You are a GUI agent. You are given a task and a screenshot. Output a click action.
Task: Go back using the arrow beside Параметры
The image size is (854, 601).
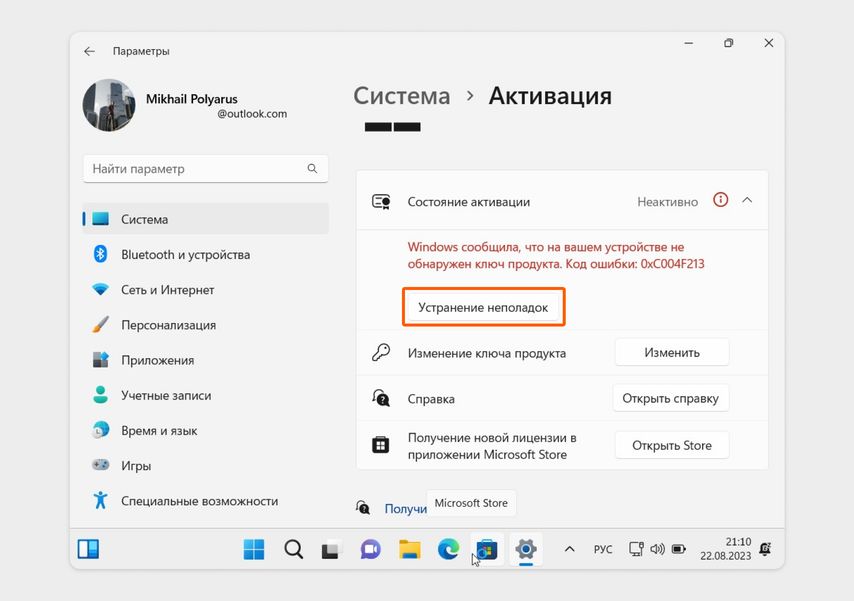[89, 51]
